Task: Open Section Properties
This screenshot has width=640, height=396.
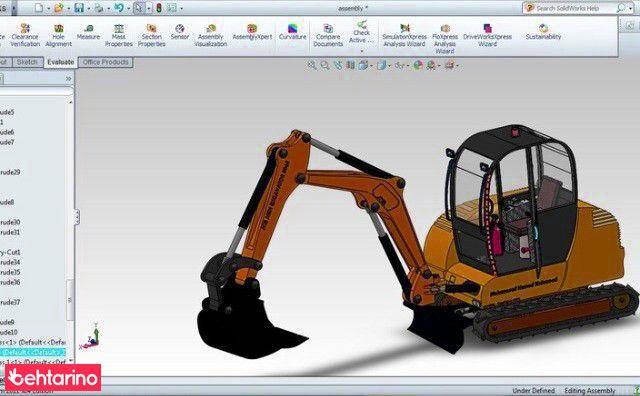Action: [x=151, y=35]
